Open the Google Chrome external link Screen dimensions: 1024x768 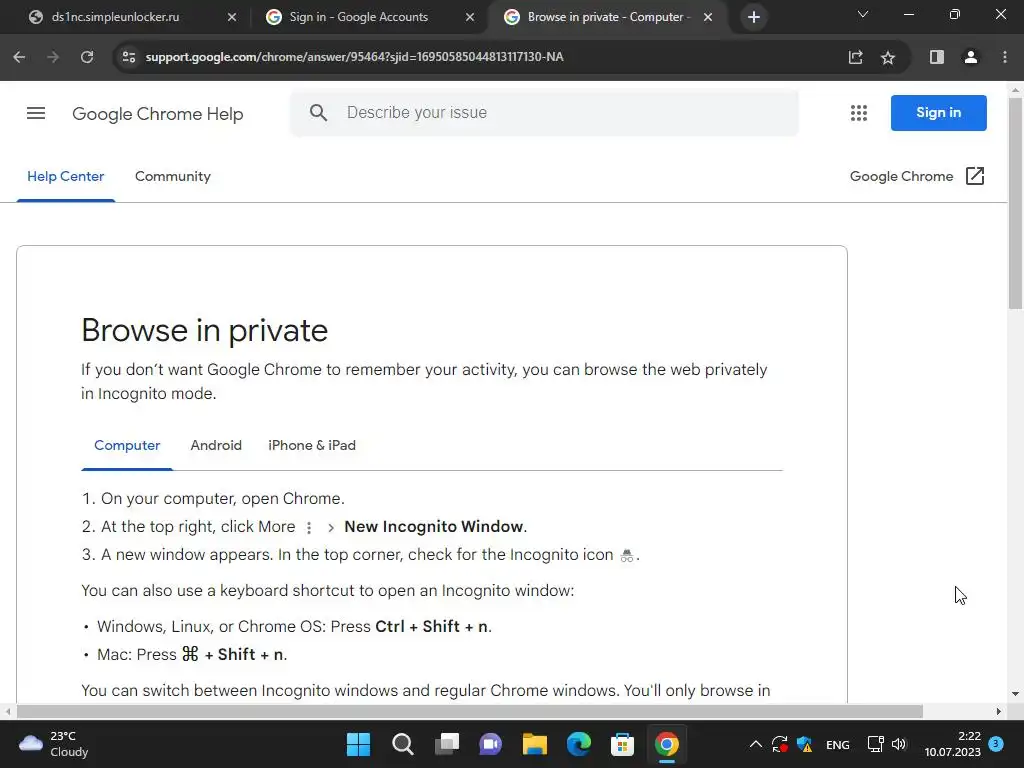(x=917, y=176)
